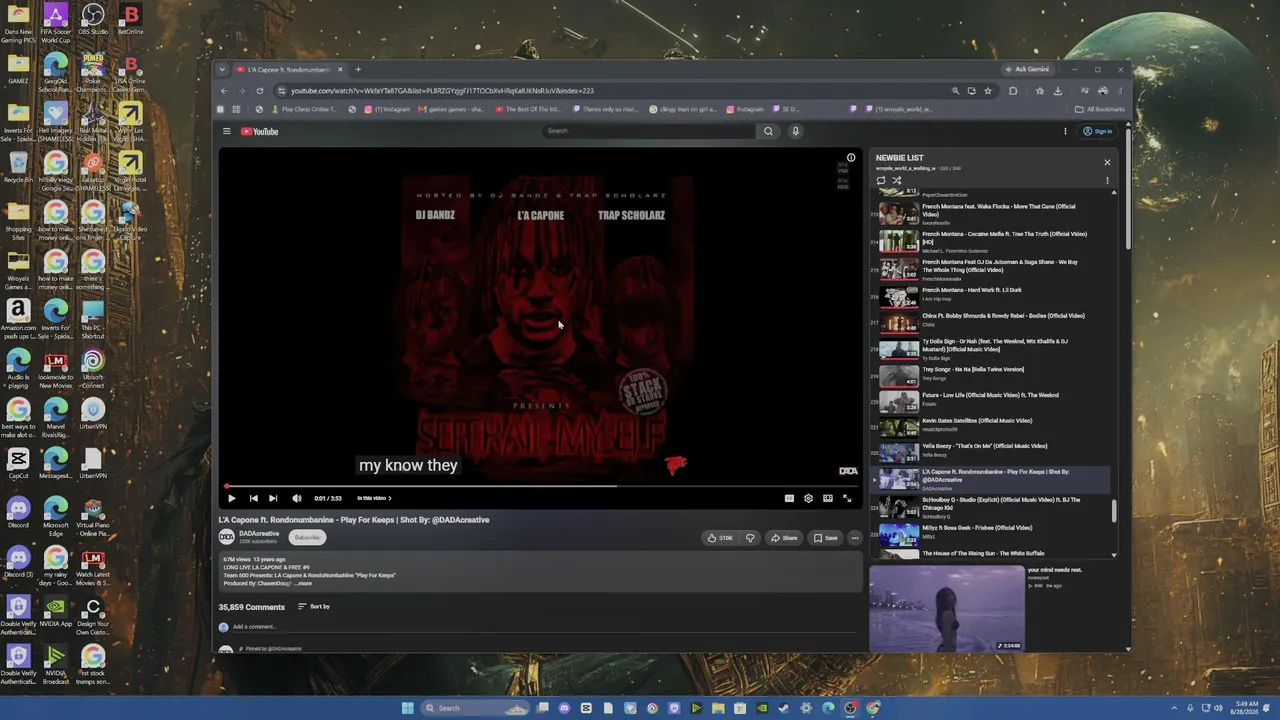Open the 'clingy man on girl' bookmark
This screenshot has width=1280, height=720.
coord(682,109)
